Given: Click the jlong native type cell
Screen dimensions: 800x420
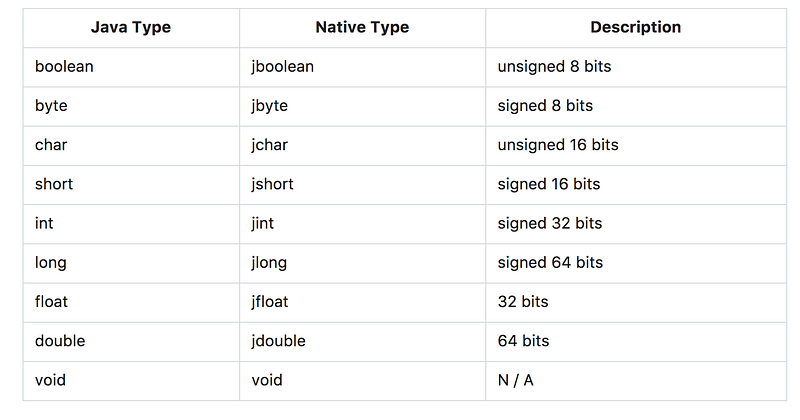Looking at the screenshot, I should click(x=269, y=262).
